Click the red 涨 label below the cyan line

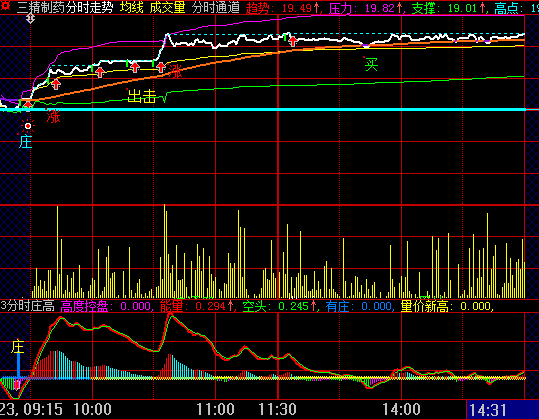tap(53, 116)
